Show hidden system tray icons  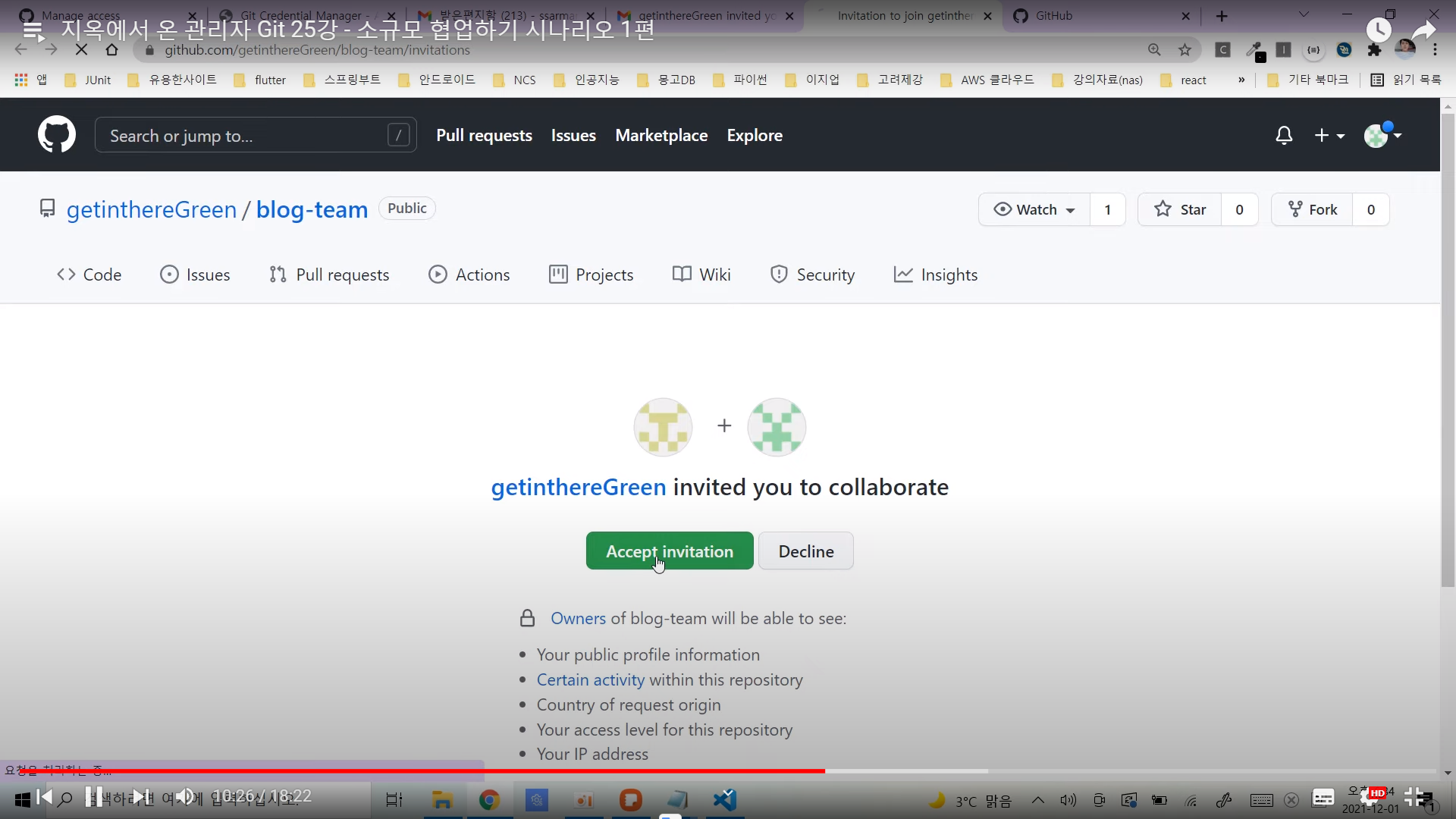(1038, 799)
